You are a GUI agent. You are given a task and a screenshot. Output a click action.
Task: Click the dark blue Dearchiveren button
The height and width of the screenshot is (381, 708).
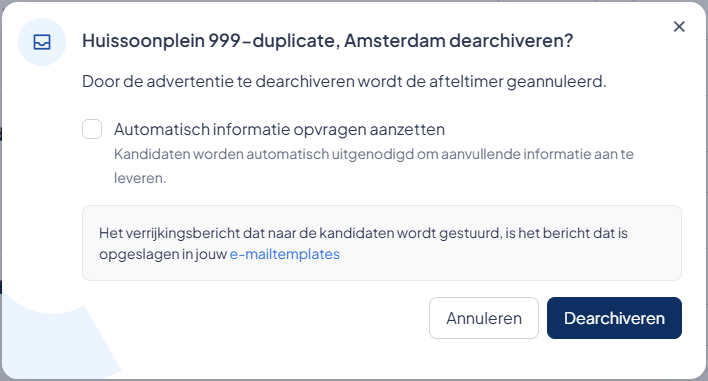tap(614, 318)
